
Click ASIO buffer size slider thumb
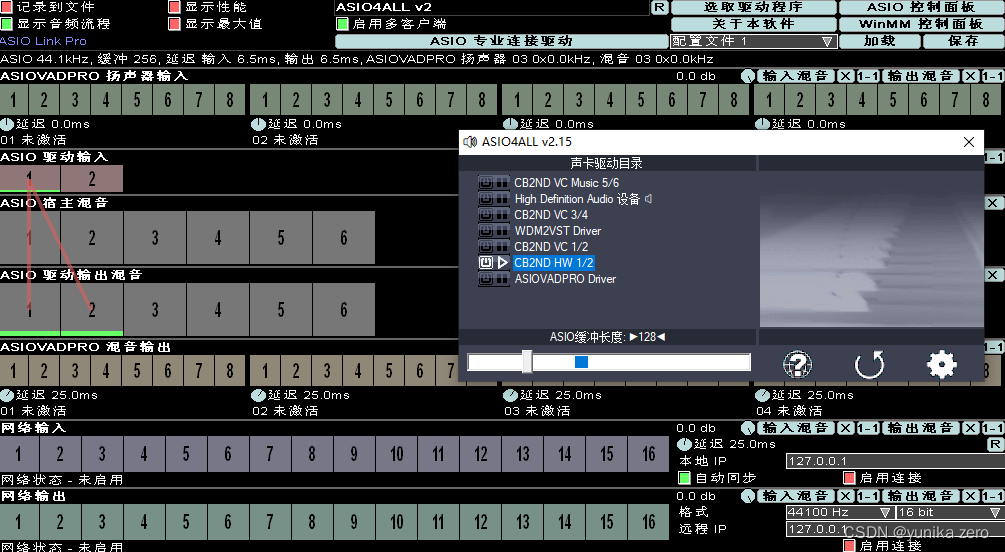[x=527, y=362]
